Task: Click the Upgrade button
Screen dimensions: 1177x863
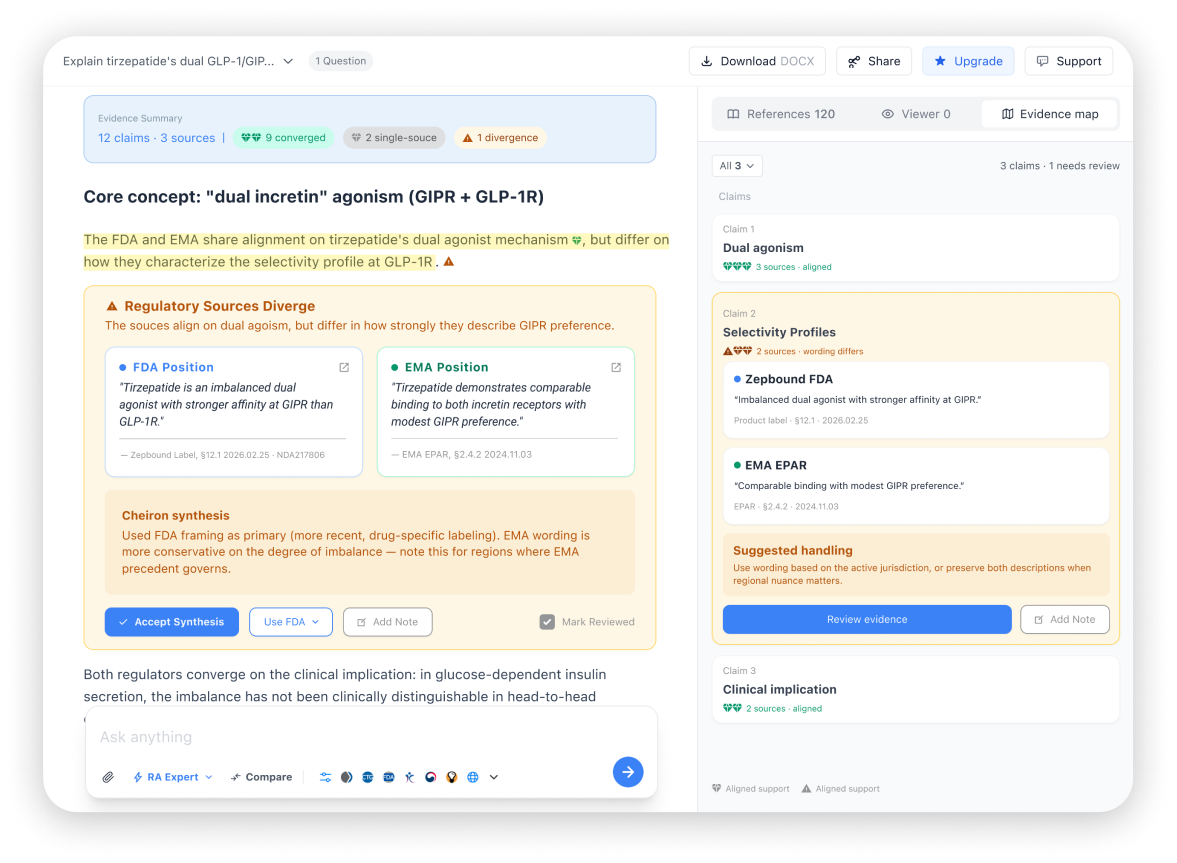Action: (x=968, y=62)
